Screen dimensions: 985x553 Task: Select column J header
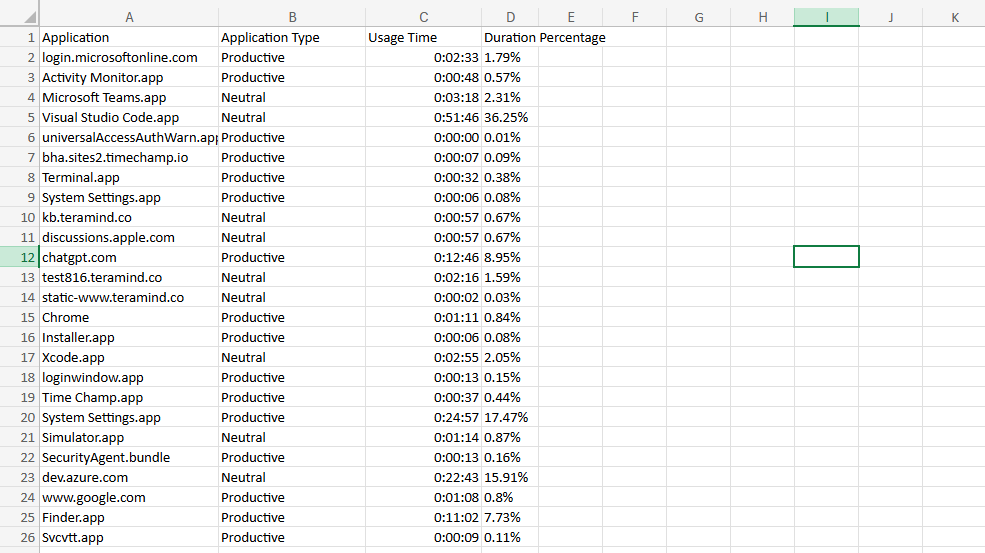(891, 17)
